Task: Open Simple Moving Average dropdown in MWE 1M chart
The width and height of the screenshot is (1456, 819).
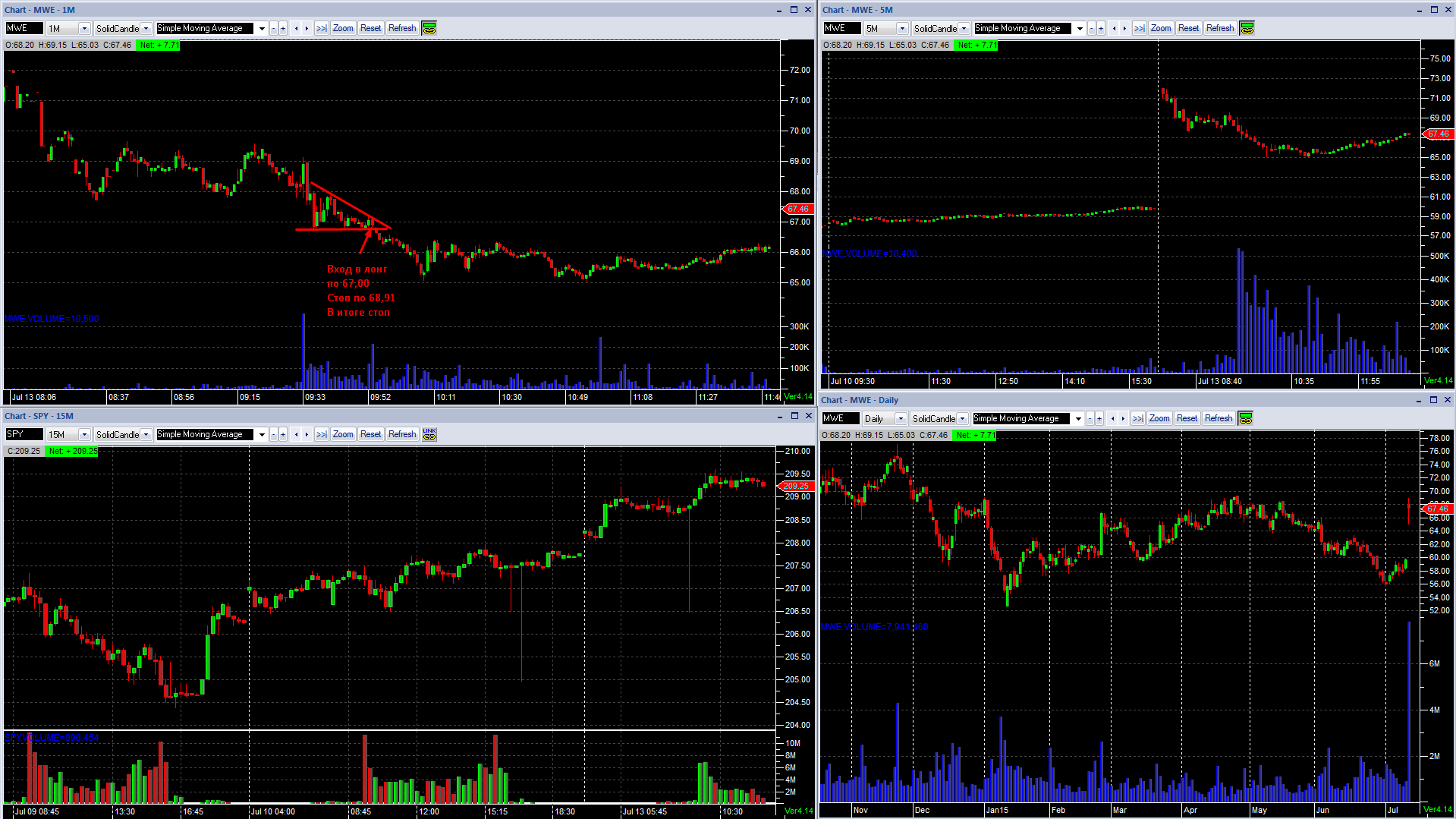Action: 262,28
